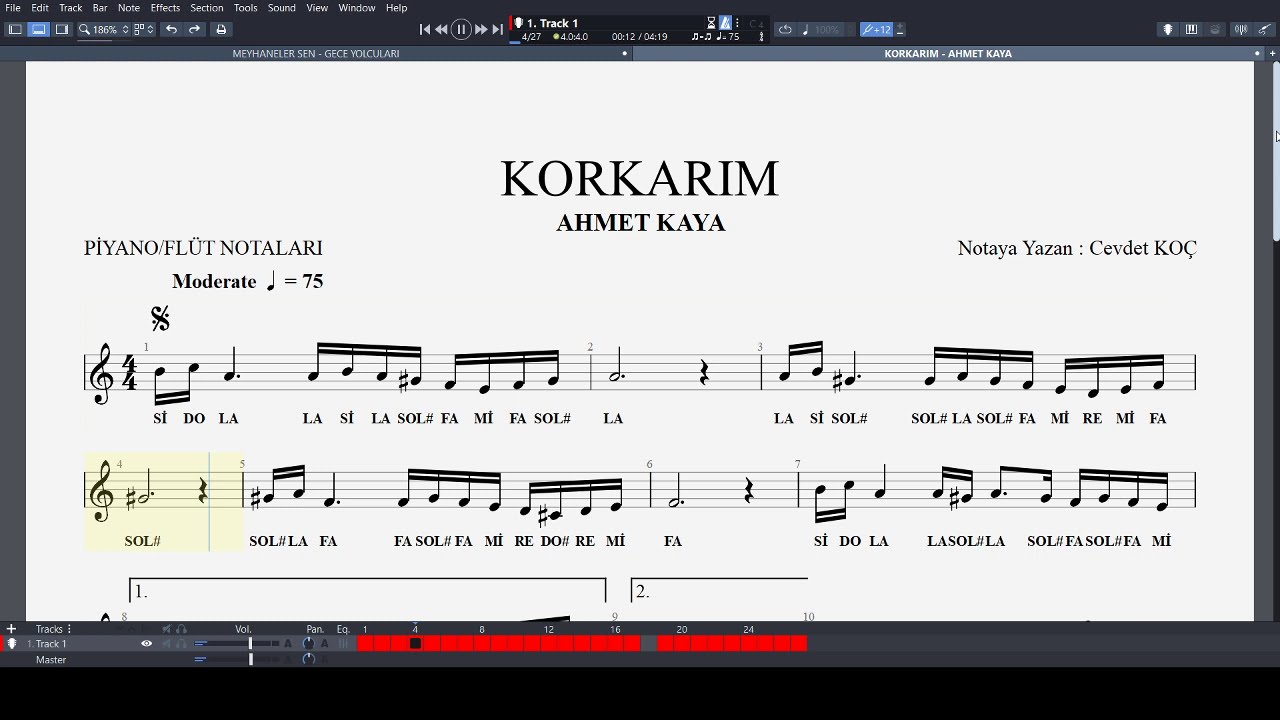1280x720 pixels.
Task: Toggle the left edition palette panel icon
Action: (x=15, y=29)
